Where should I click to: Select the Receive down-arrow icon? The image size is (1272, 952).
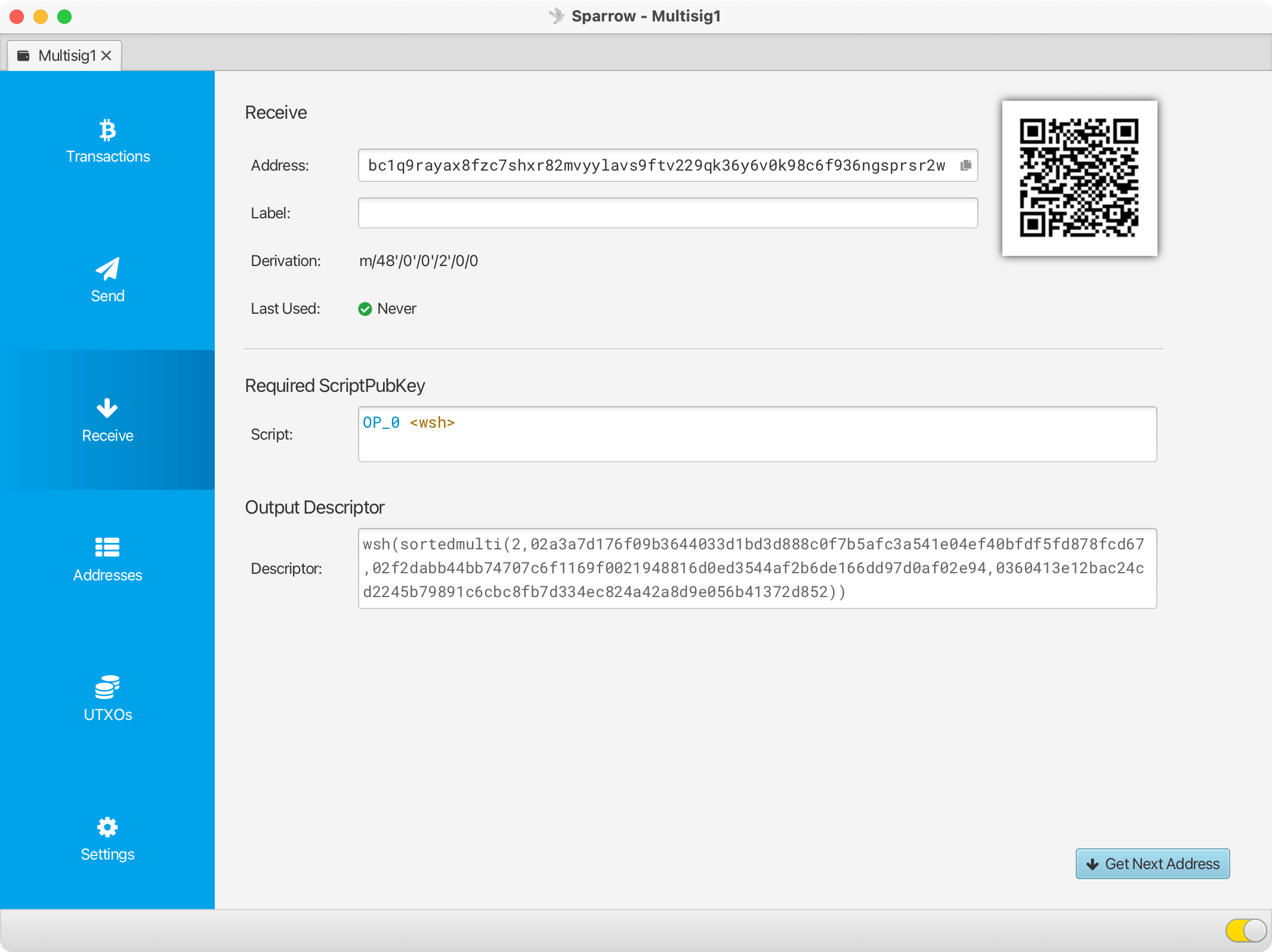point(107,409)
